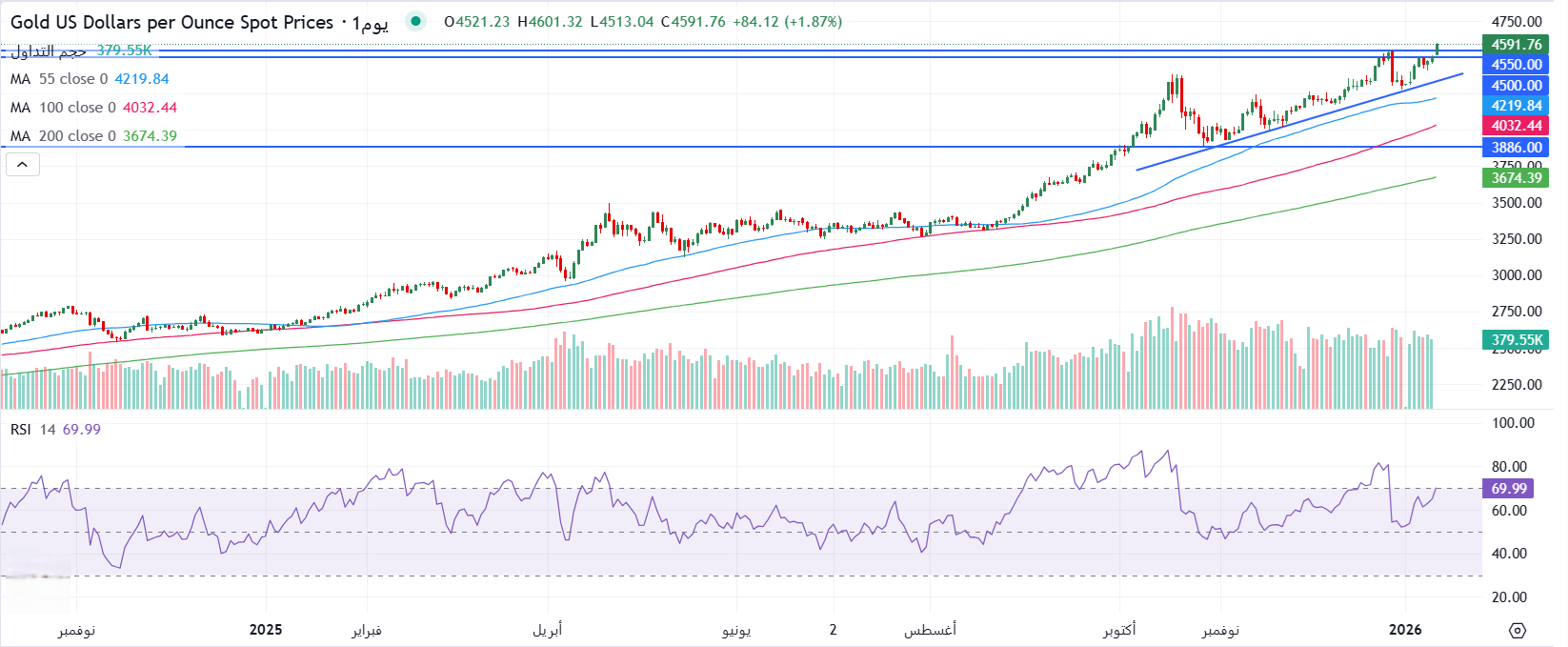
Task: Open chart settings hexagon gear icon
Action: 1518,630
